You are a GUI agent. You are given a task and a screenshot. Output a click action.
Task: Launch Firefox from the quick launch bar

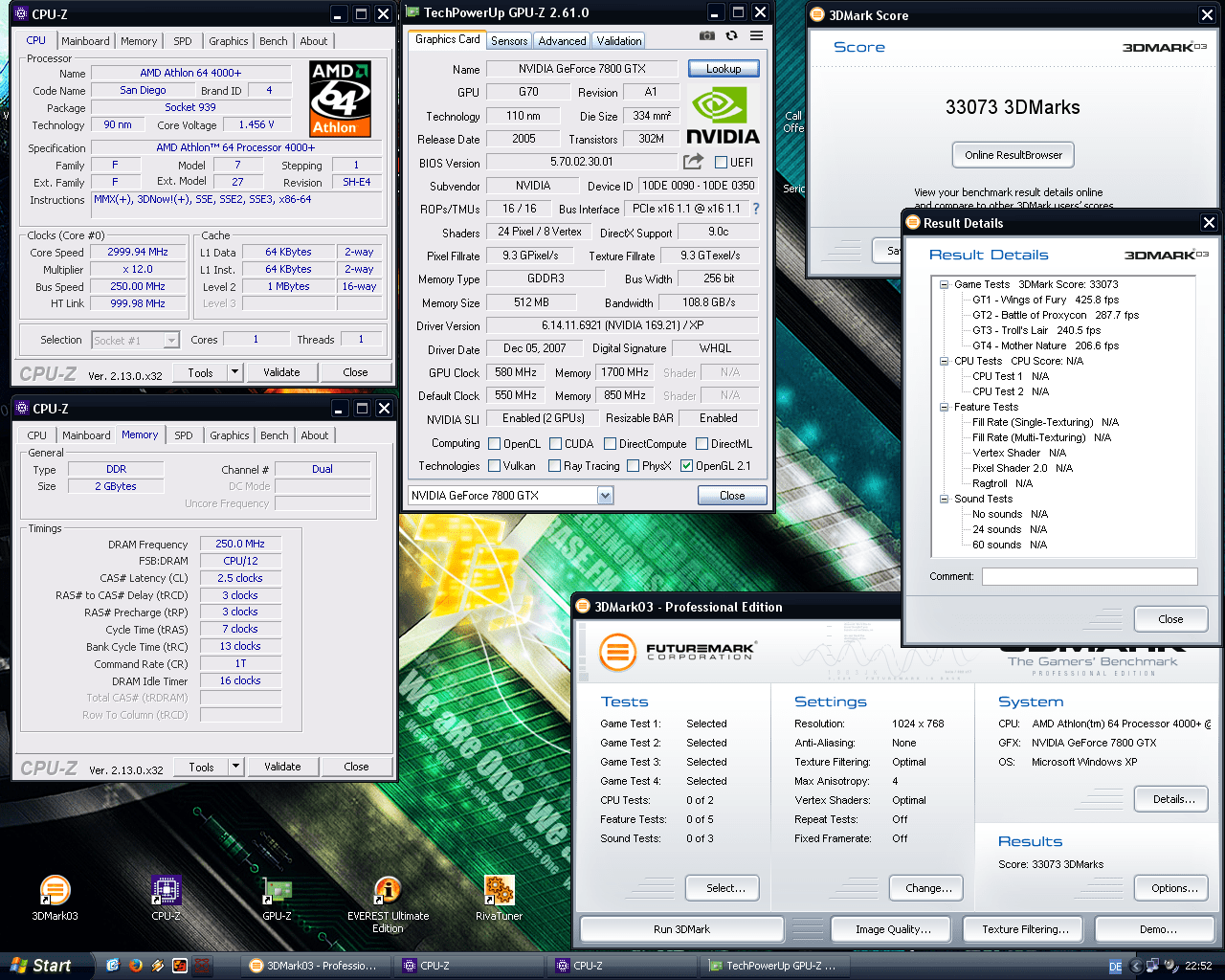[135, 966]
